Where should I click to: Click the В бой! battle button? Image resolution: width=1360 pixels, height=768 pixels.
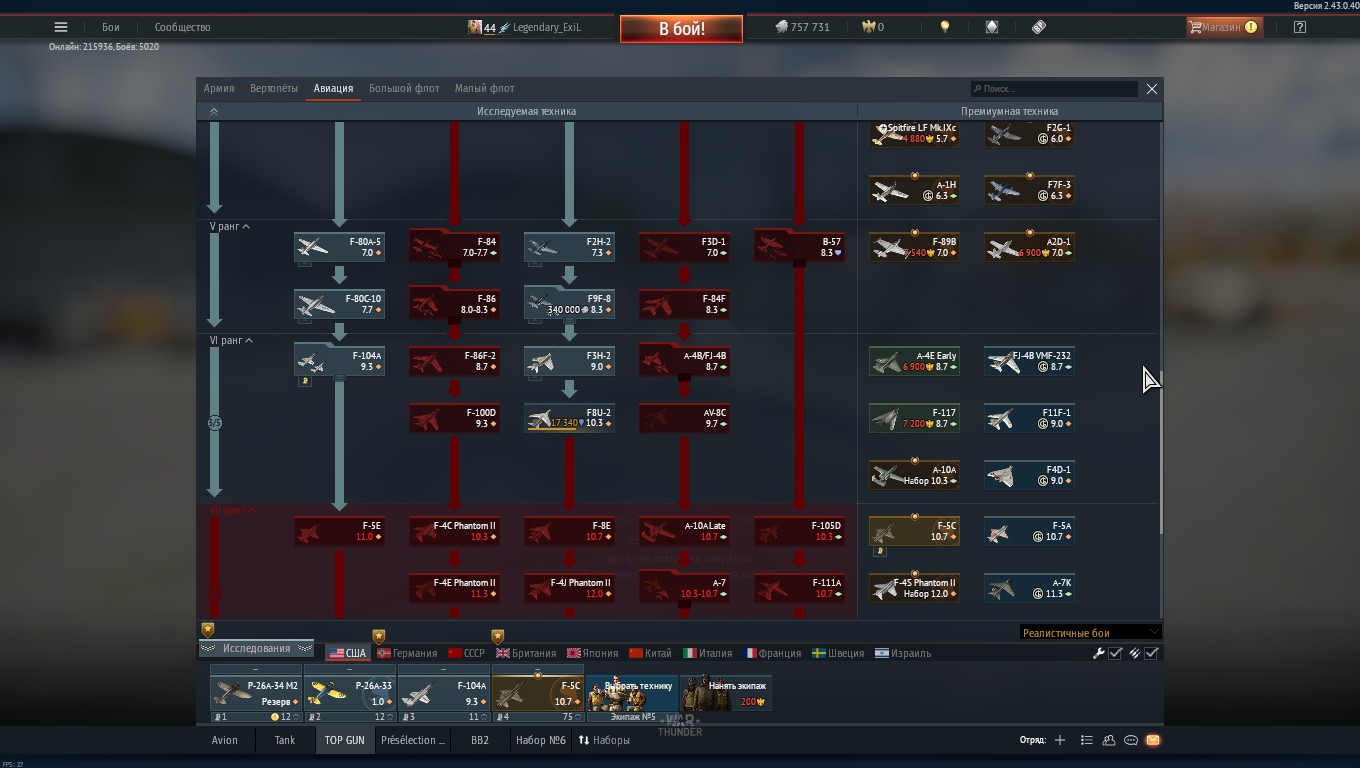click(x=681, y=29)
